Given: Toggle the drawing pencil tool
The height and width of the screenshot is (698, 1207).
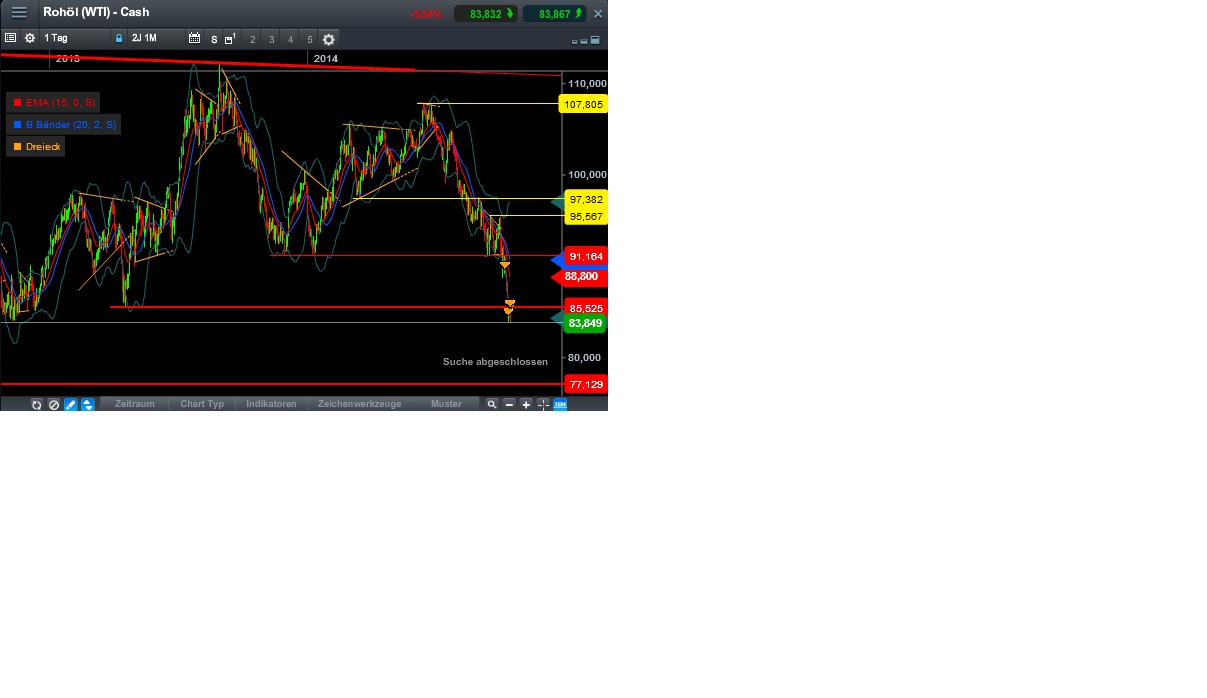Looking at the screenshot, I should (x=70, y=404).
